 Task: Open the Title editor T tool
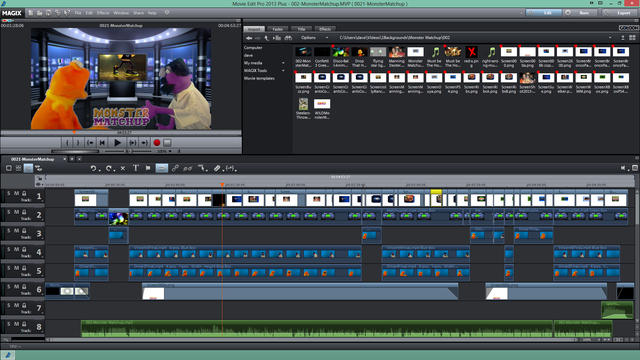pos(136,168)
